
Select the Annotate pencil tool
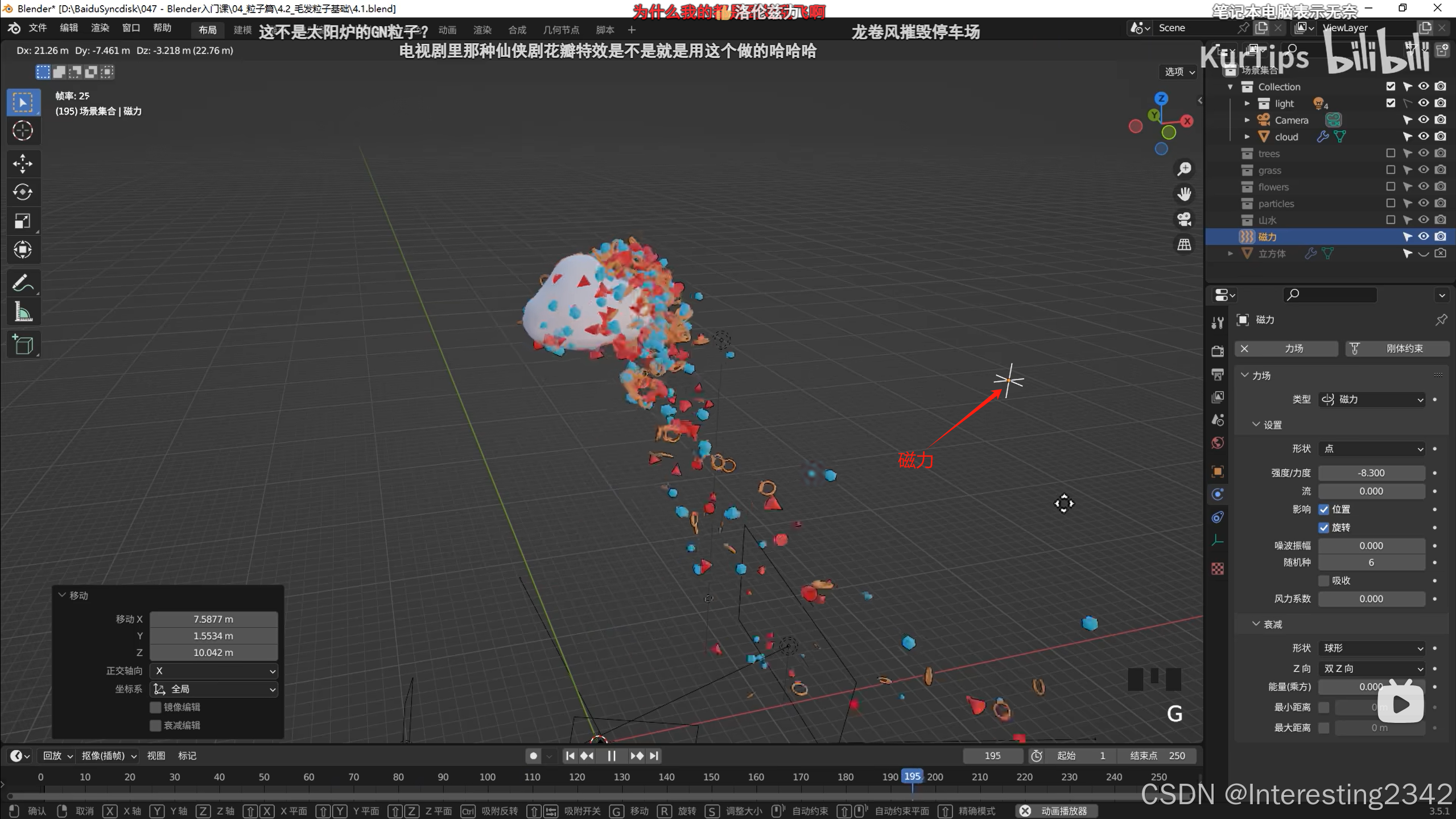coord(23,283)
